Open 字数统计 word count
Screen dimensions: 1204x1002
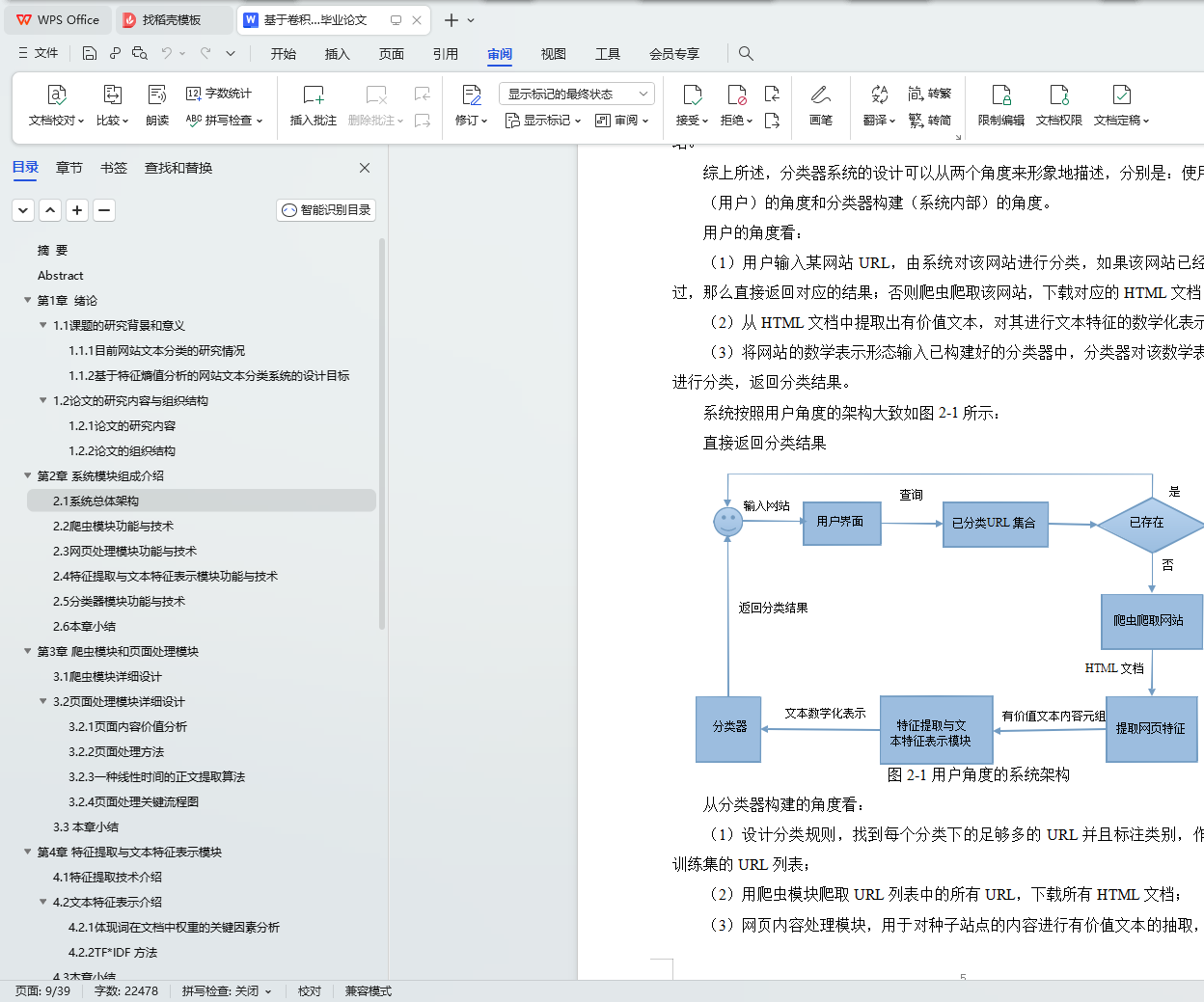pyautogui.click(x=219, y=94)
